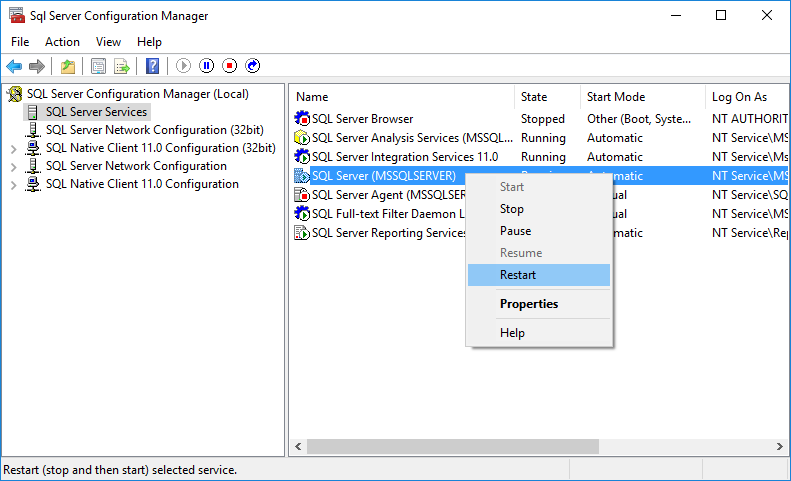
Task: Select the SQL Server Reporting Services row name
Action: point(388,233)
